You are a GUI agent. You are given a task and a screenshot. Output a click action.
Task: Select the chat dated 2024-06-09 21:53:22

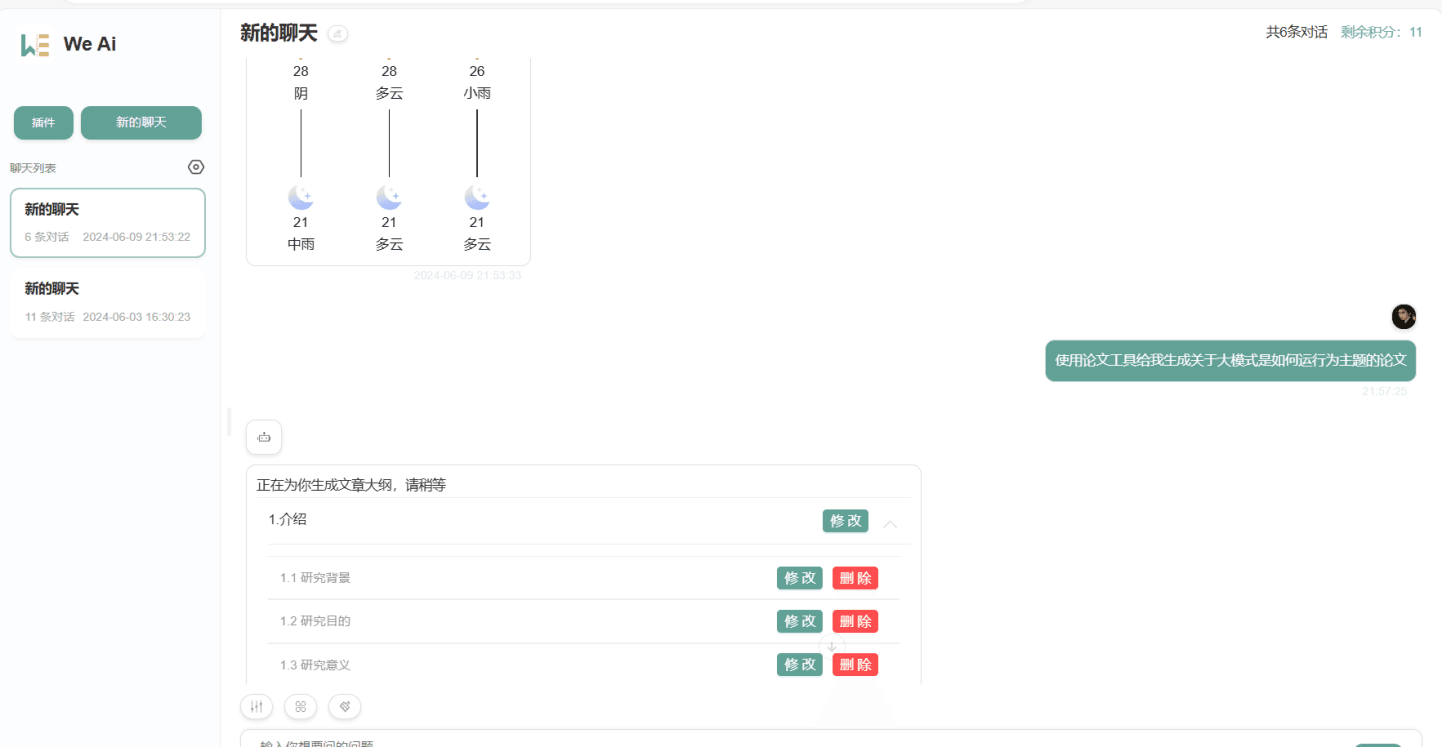click(x=108, y=223)
